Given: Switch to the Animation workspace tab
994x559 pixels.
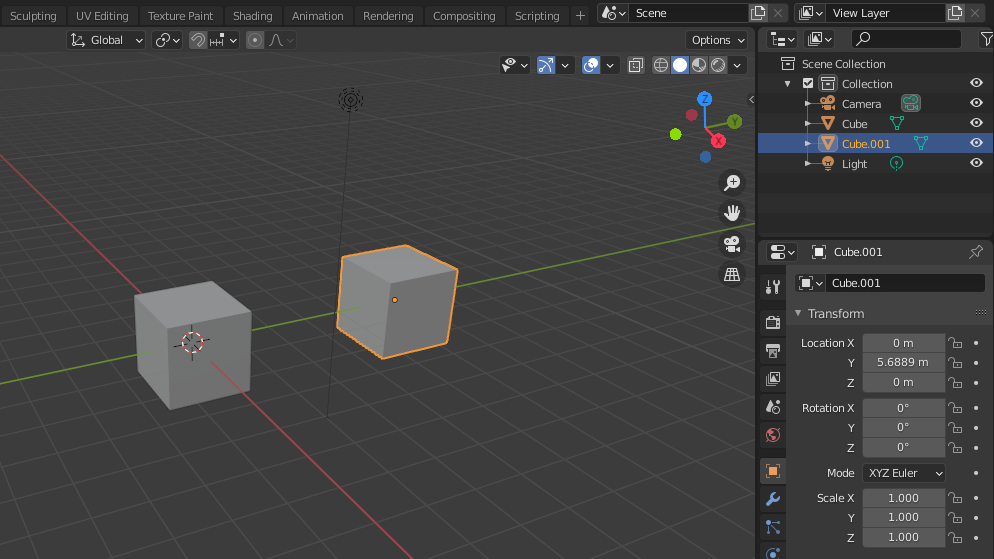Looking at the screenshot, I should tap(318, 16).
